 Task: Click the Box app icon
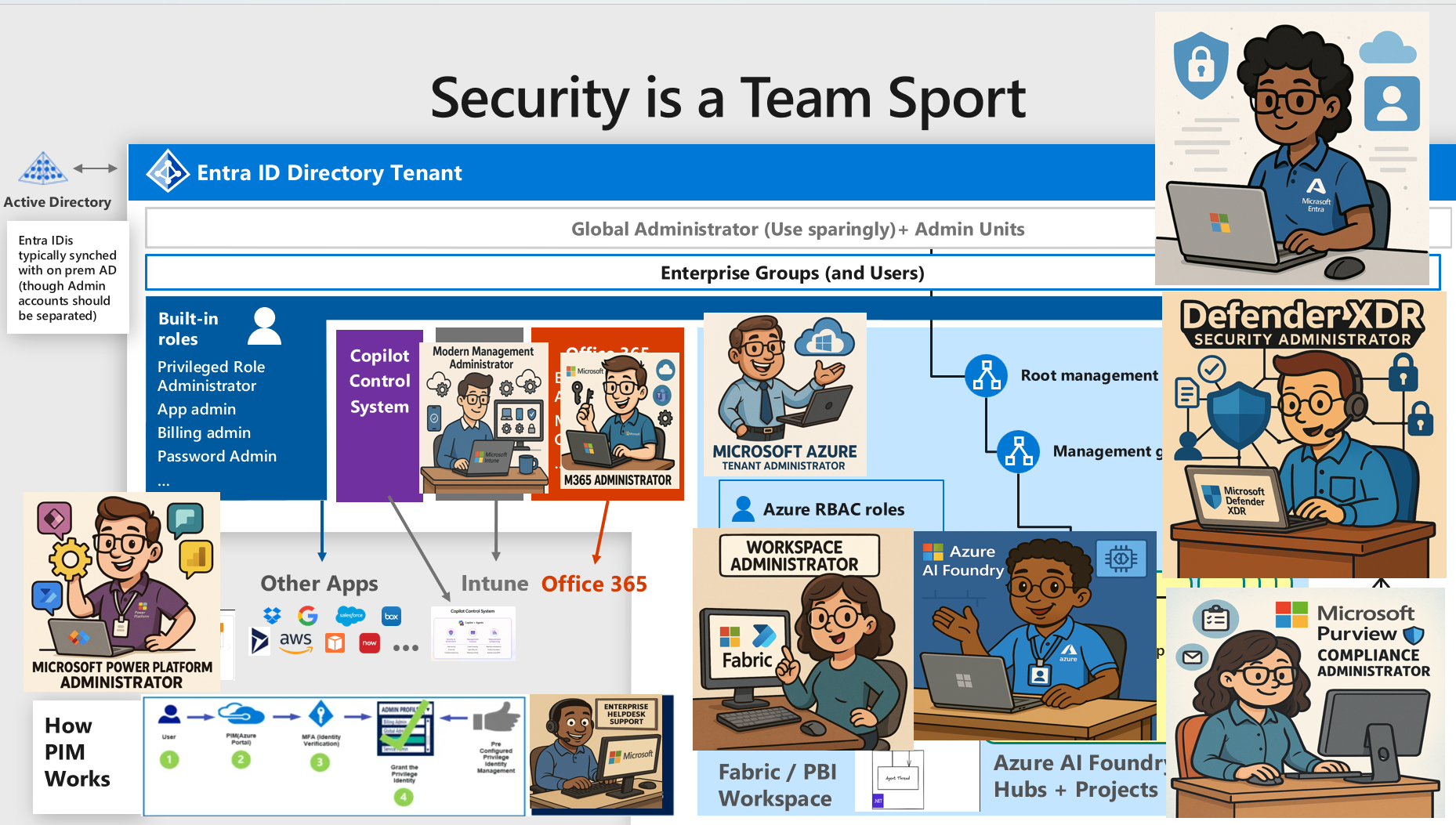391,616
